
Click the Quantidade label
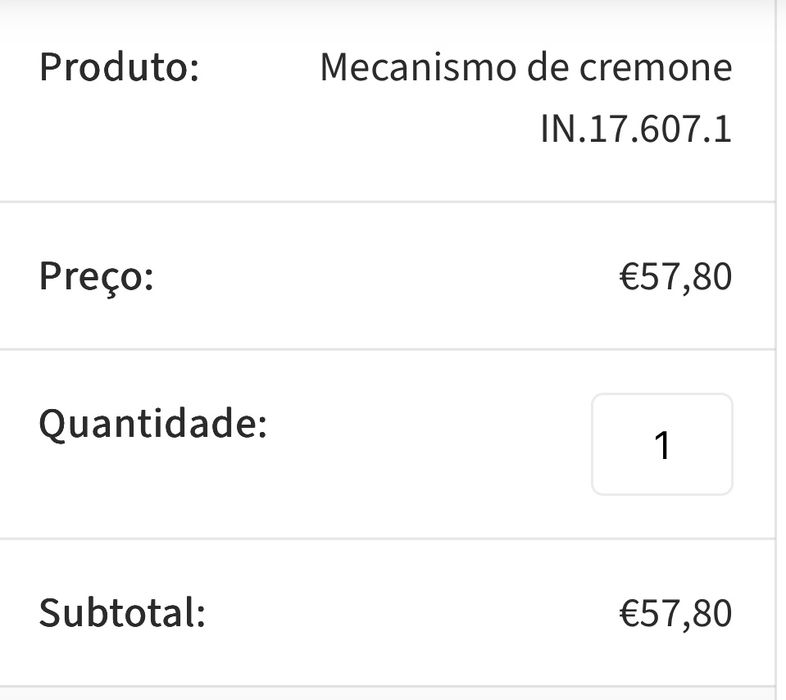tap(153, 424)
